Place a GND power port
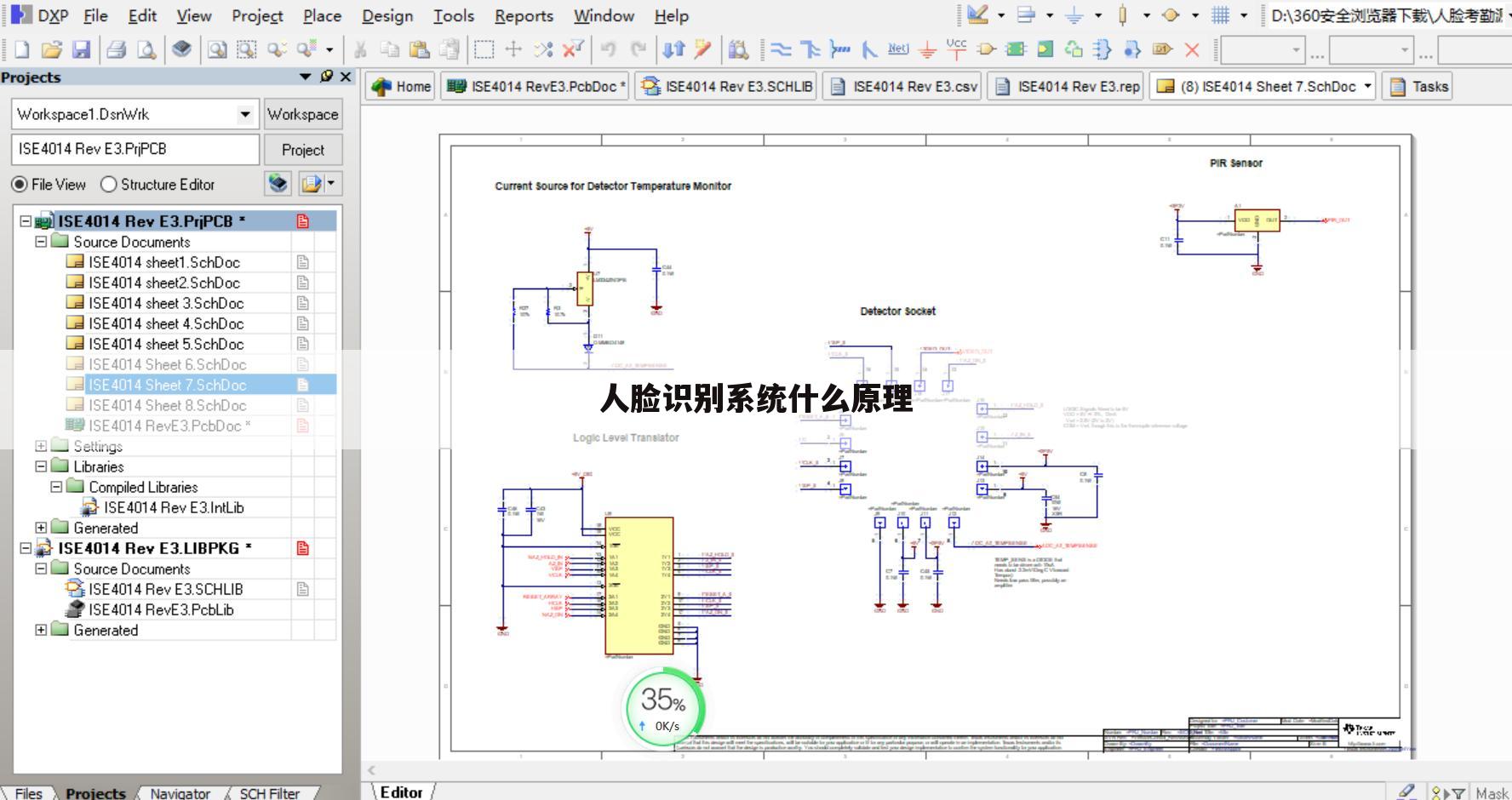 pos(928,50)
